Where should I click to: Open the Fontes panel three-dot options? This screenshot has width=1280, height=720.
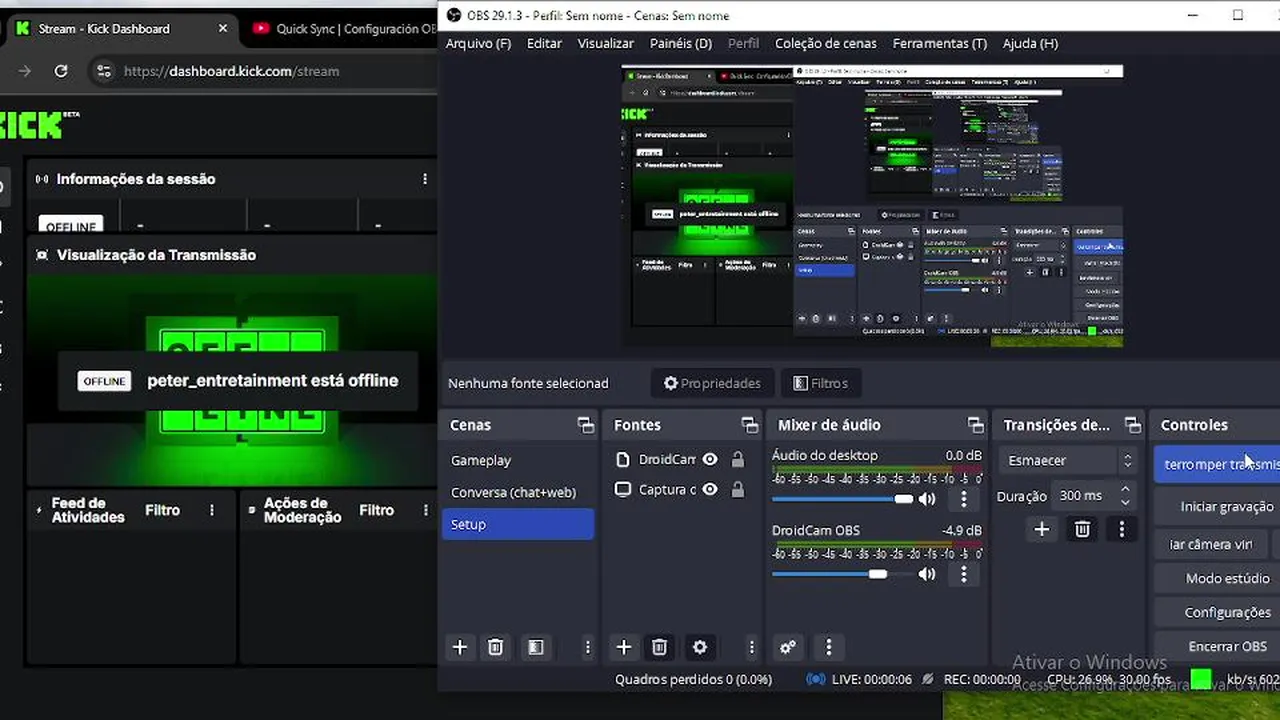752,647
